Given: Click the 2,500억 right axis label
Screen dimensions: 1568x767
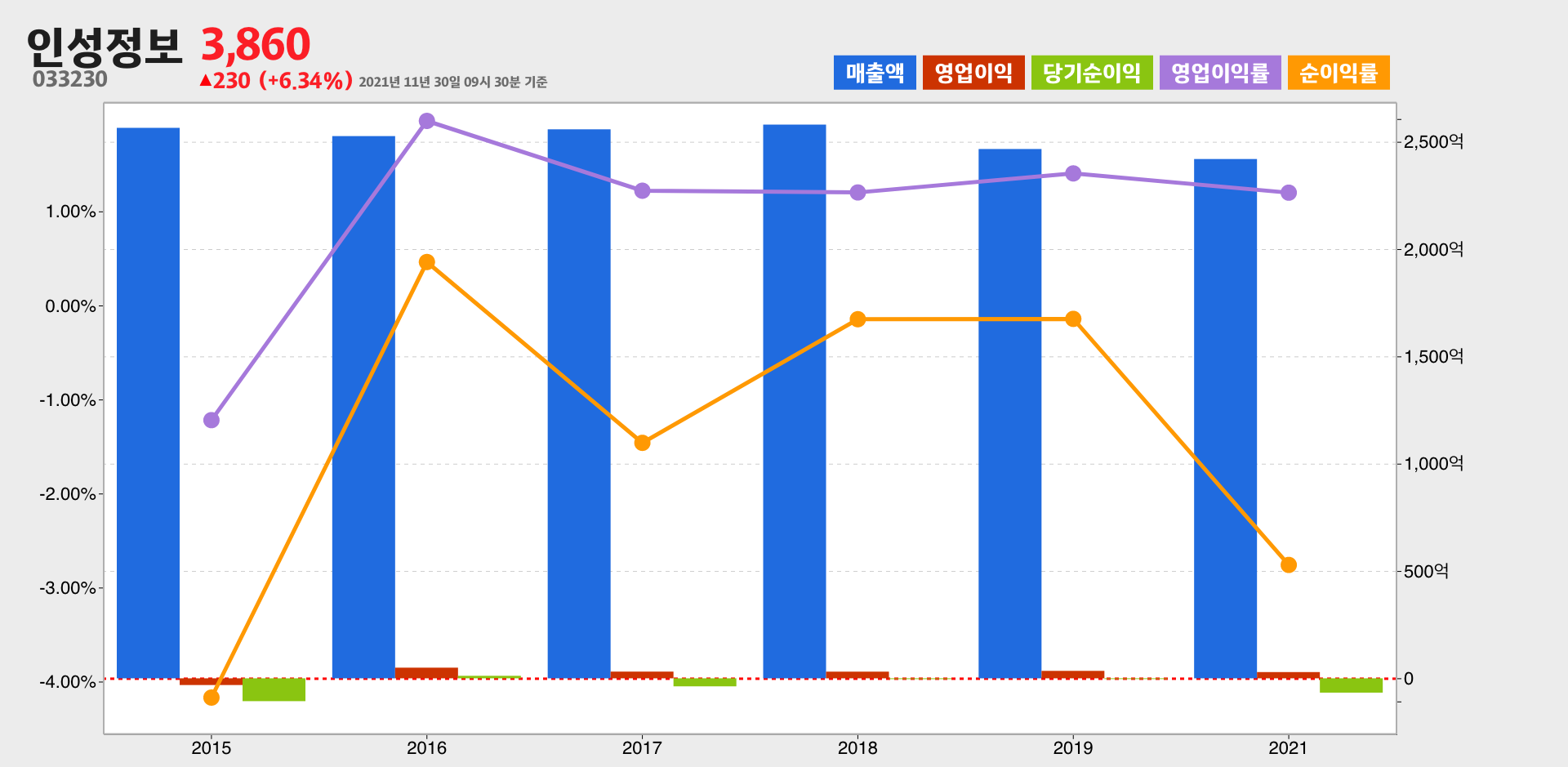Looking at the screenshot, I should [x=1433, y=142].
